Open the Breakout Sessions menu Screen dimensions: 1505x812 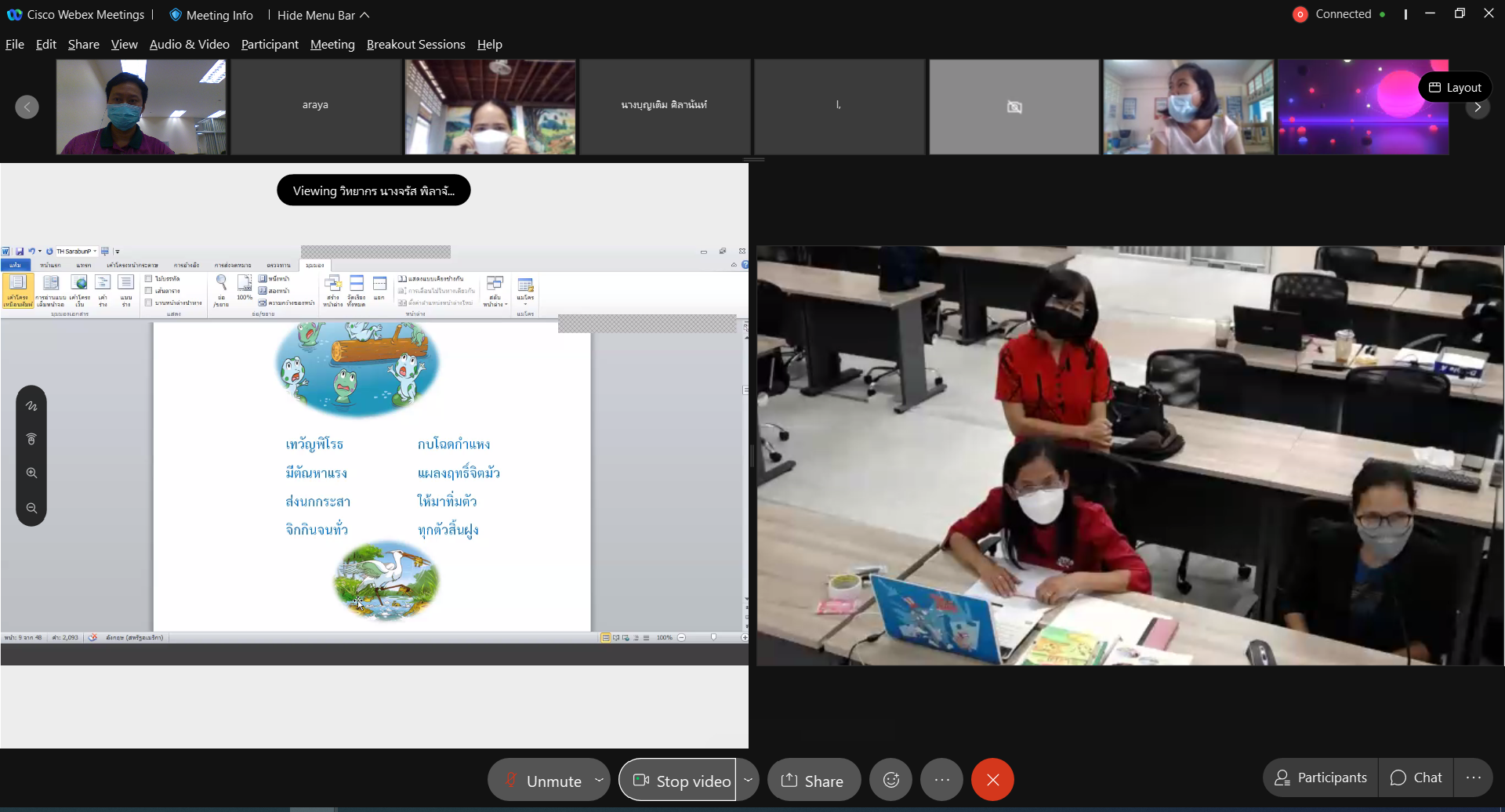point(415,45)
